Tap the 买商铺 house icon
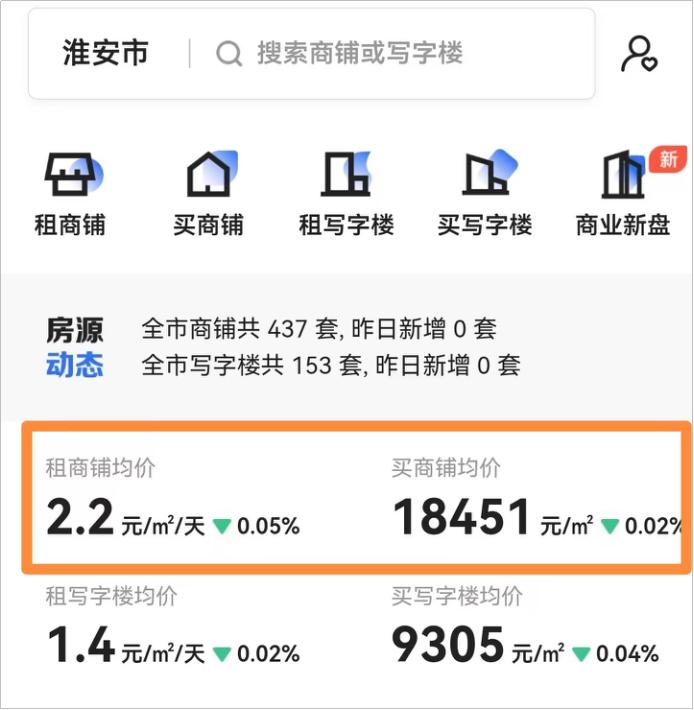Screen dimensions: 694x710 [x=211, y=173]
